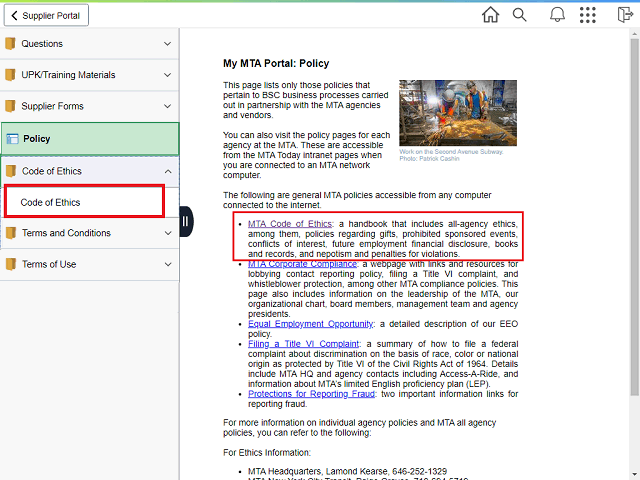
Task: Click the UPK/Training Materials folder icon
Action: point(10,75)
